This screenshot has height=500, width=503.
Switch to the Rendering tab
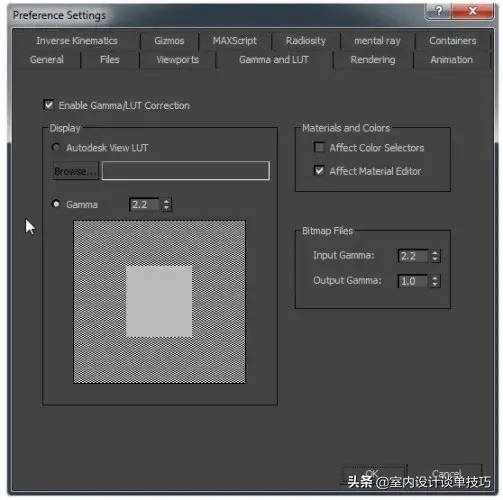(x=373, y=60)
